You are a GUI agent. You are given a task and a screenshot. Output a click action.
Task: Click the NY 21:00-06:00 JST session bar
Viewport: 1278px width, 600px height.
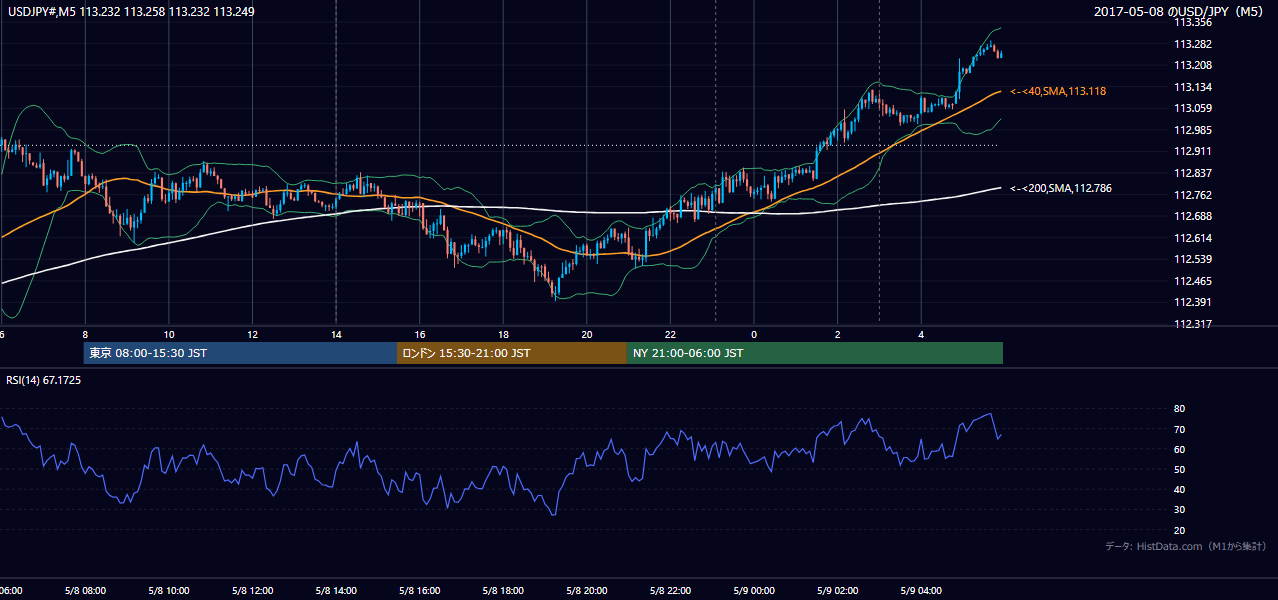815,353
